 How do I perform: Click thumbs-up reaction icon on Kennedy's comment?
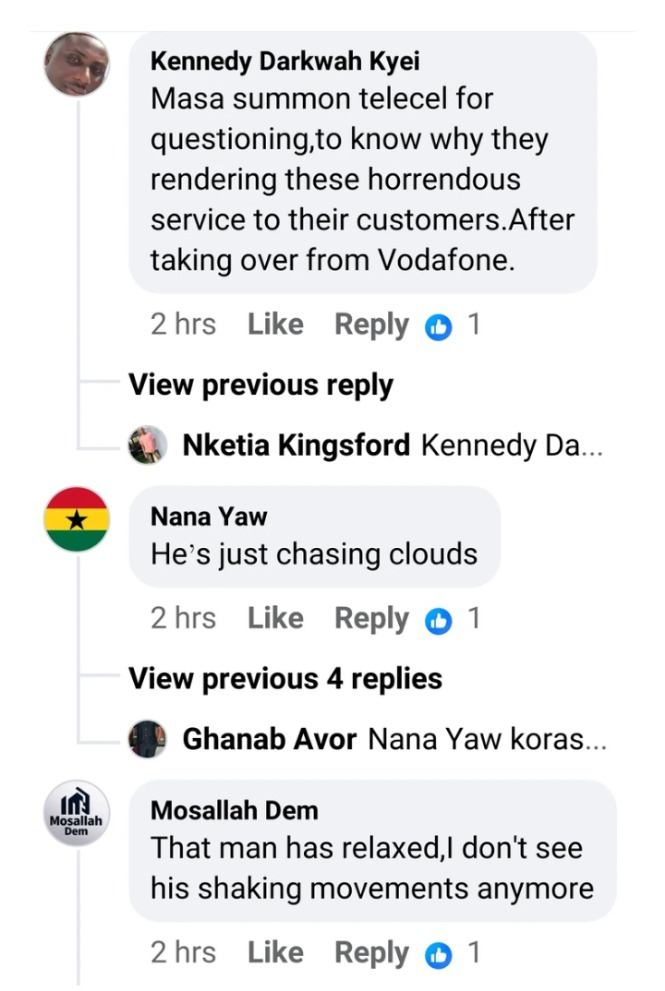click(438, 326)
